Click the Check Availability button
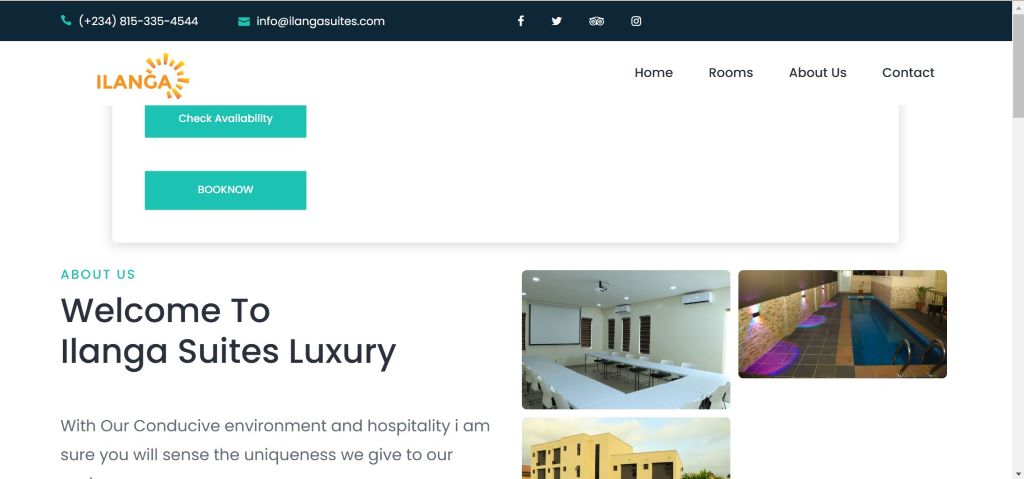This screenshot has width=1024, height=479. 225,120
